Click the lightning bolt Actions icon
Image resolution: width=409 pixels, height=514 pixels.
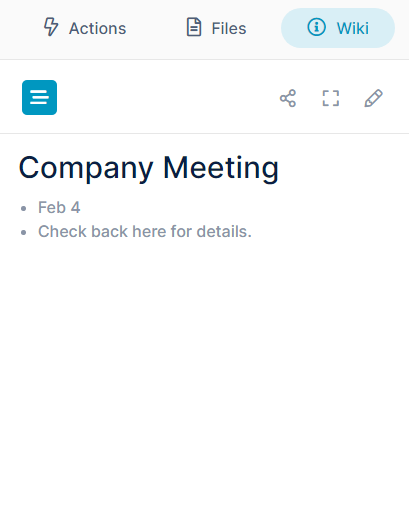pos(51,27)
